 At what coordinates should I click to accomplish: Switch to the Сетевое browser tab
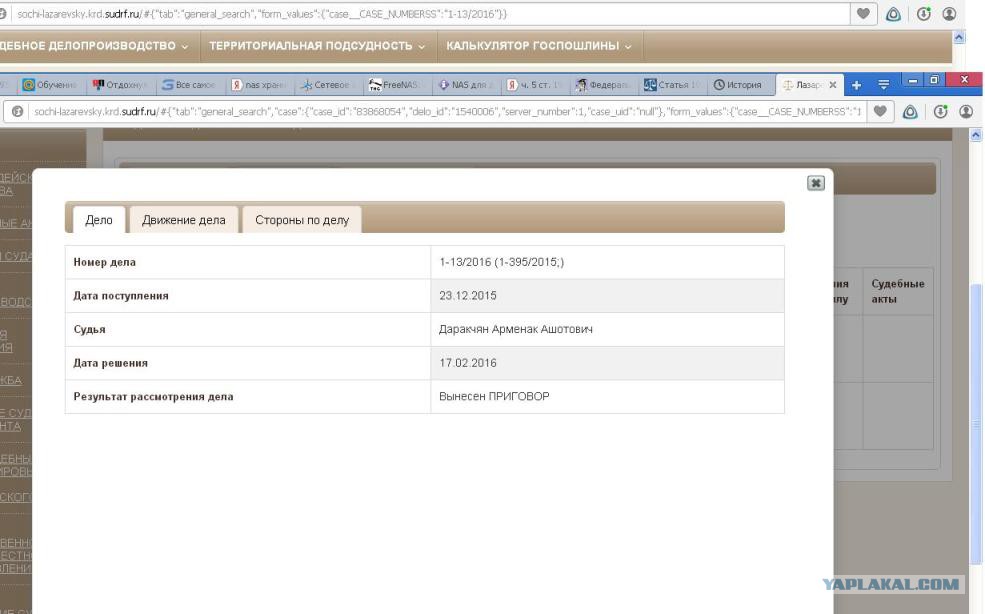click(x=326, y=85)
